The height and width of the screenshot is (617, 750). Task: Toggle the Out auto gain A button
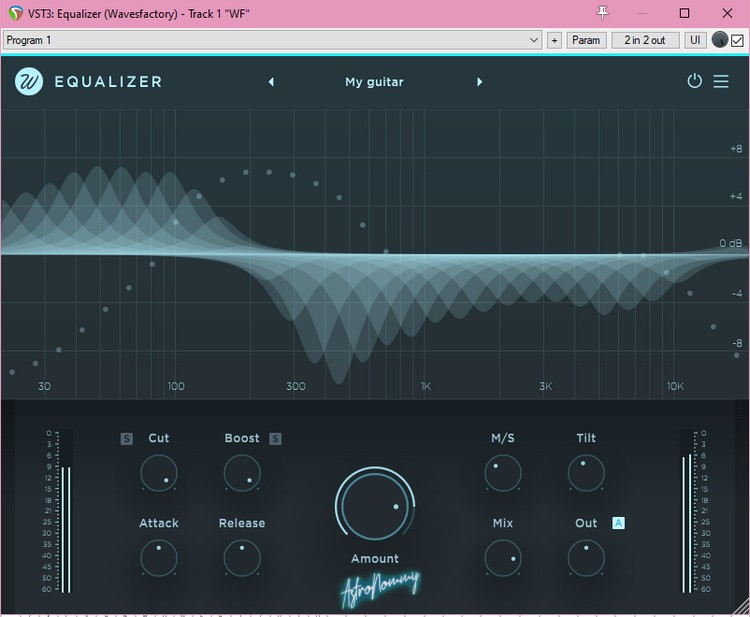[618, 523]
